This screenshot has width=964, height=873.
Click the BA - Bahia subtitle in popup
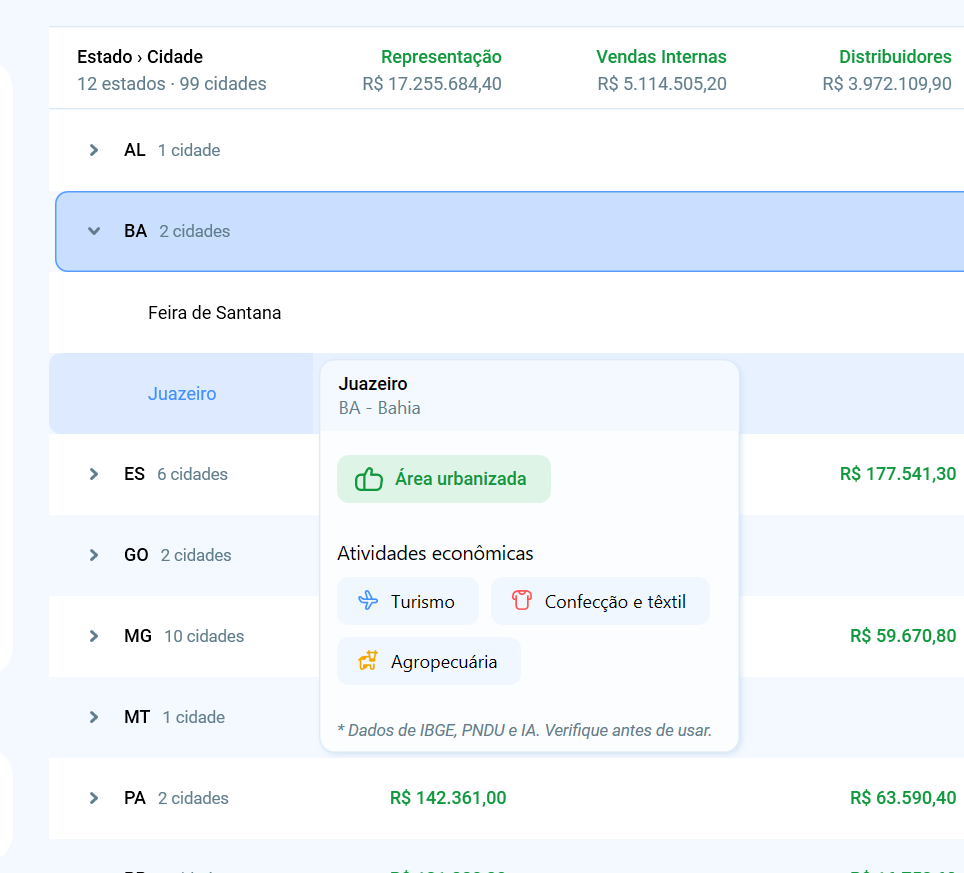[x=379, y=408]
